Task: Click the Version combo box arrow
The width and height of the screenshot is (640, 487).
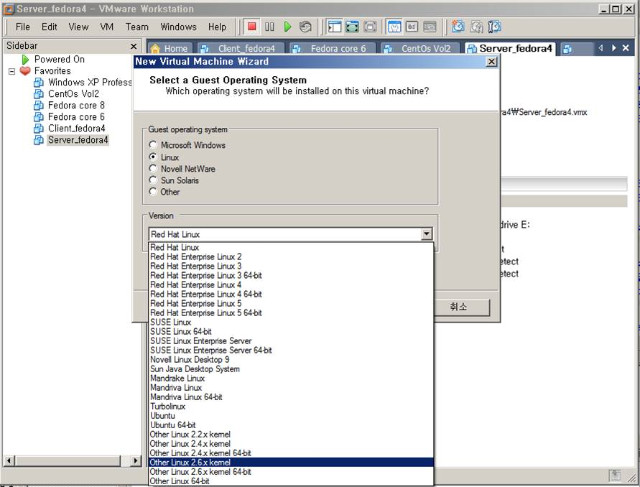Action: coord(427,234)
